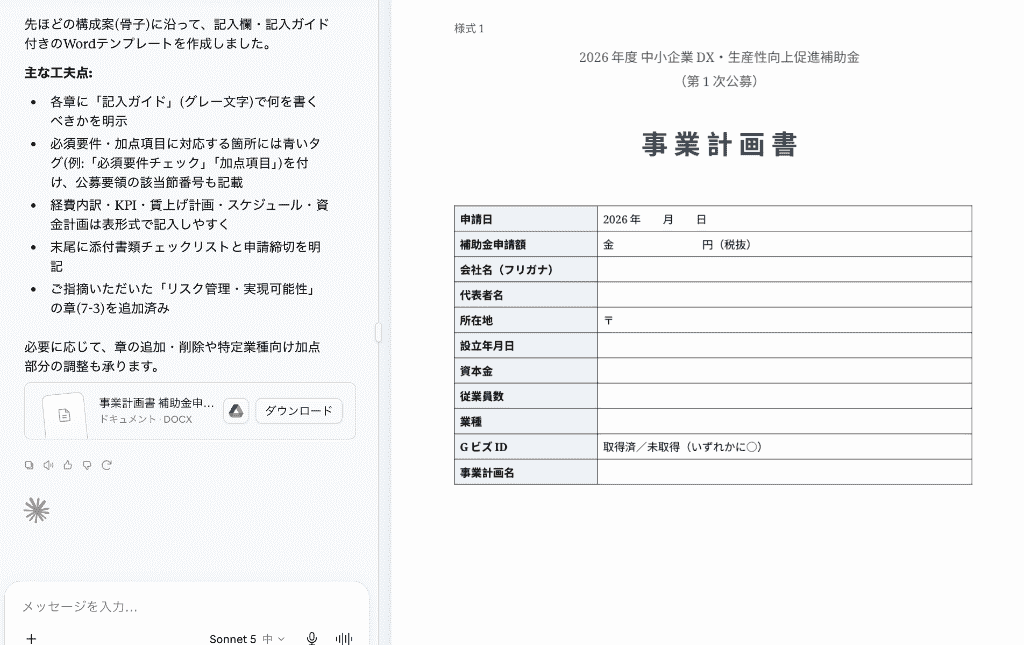Image resolution: width=1024 pixels, height=645 pixels.
Task: Open voice mode waveform icon
Action: pyautogui.click(x=344, y=638)
